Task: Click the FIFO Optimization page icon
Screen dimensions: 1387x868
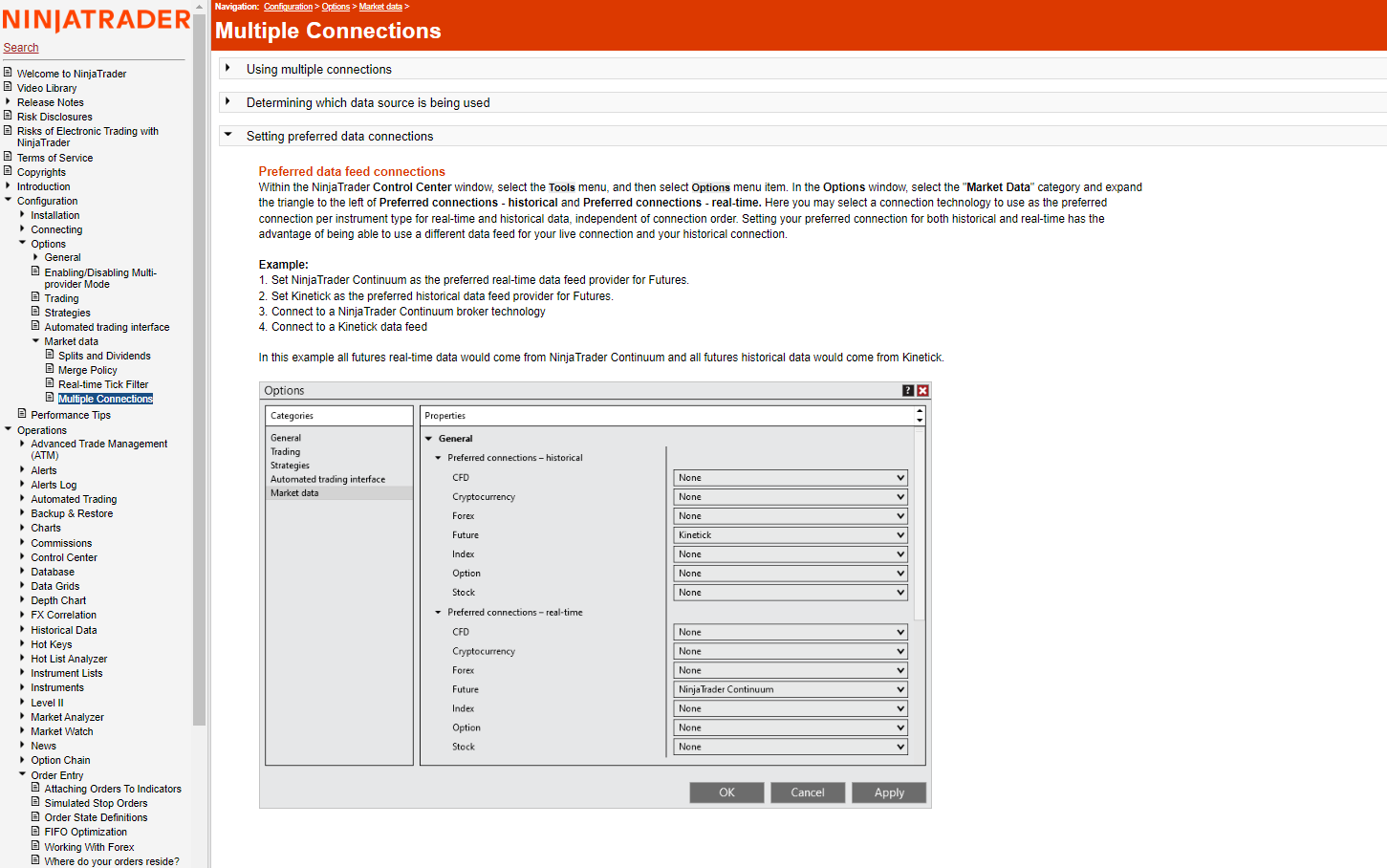Action: click(x=35, y=831)
